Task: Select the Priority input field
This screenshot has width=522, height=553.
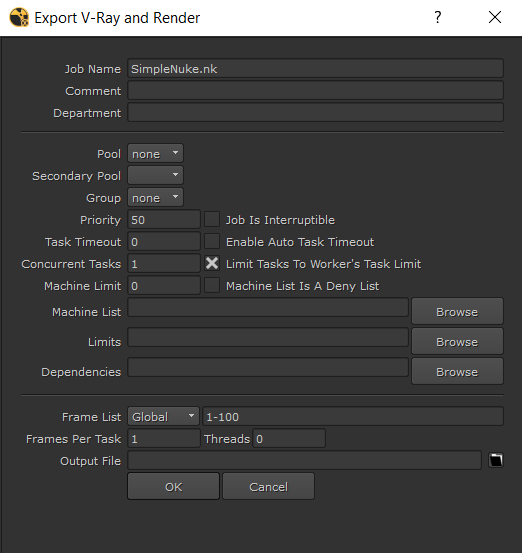Action: [x=164, y=219]
